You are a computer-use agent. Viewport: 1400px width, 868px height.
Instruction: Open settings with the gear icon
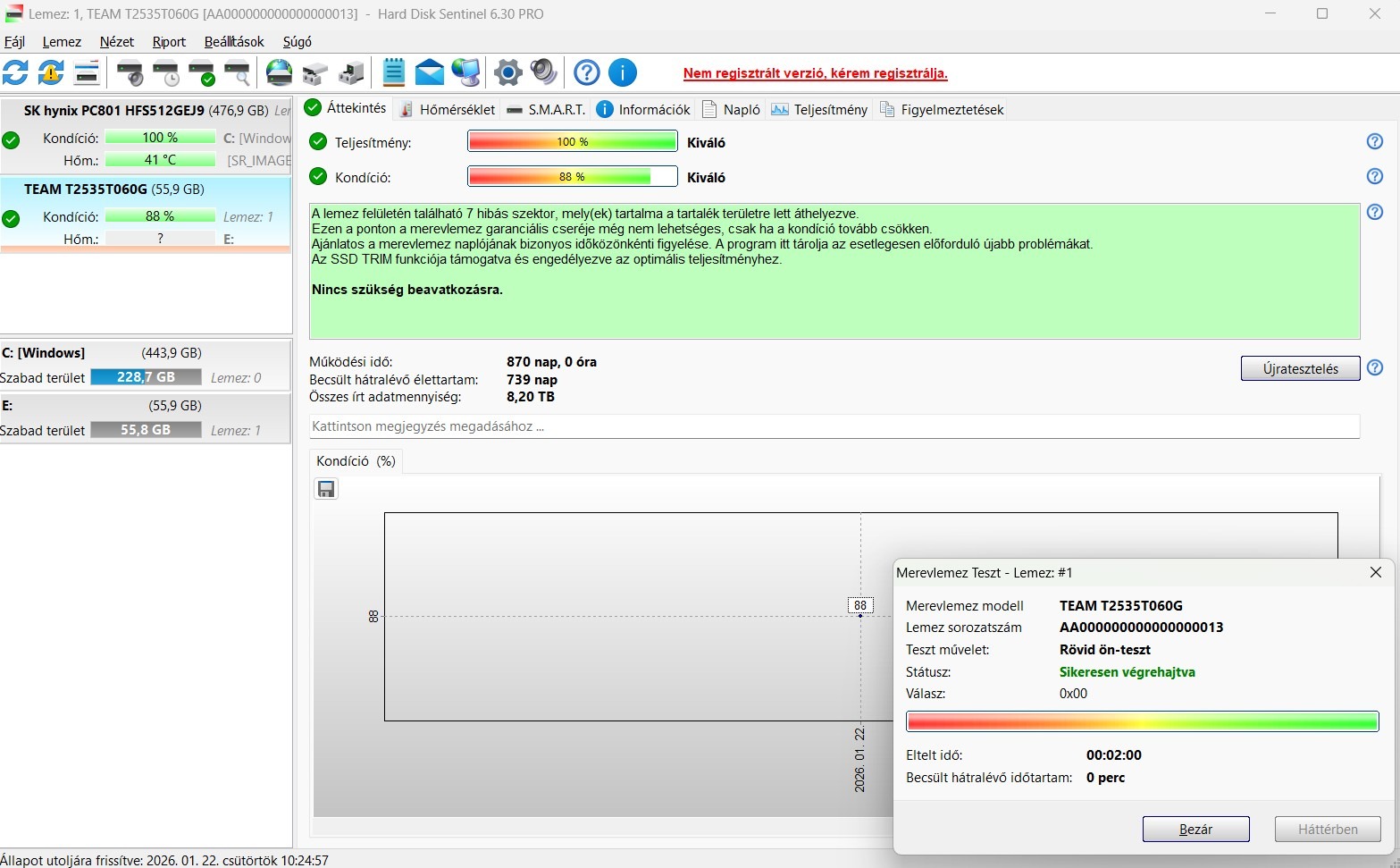(x=508, y=72)
